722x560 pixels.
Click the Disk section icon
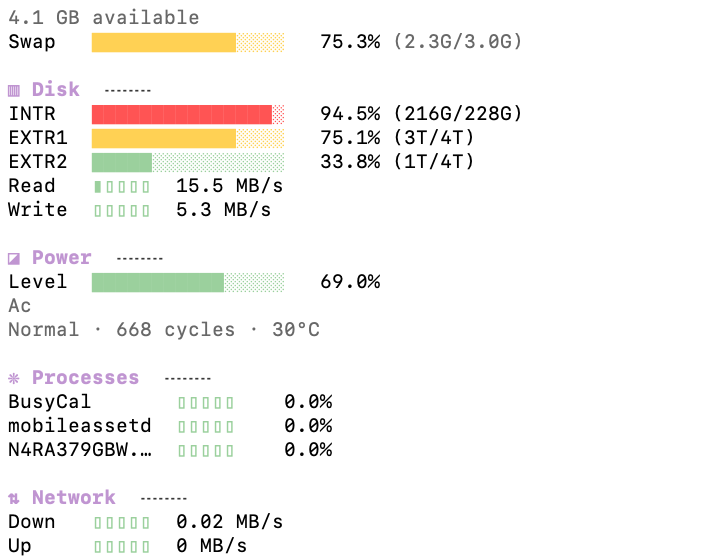(x=14, y=90)
